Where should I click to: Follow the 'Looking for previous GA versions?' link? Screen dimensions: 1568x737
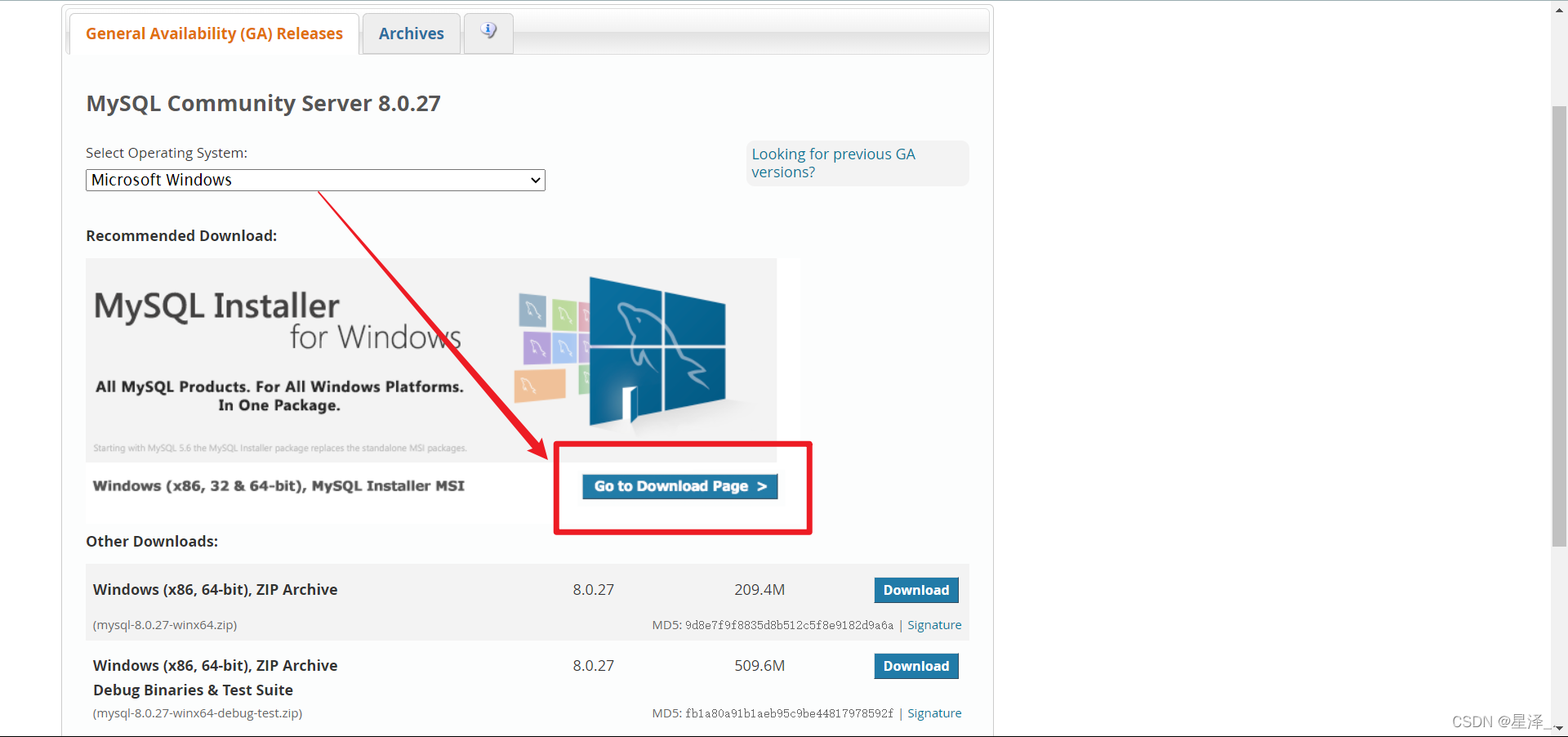[834, 163]
